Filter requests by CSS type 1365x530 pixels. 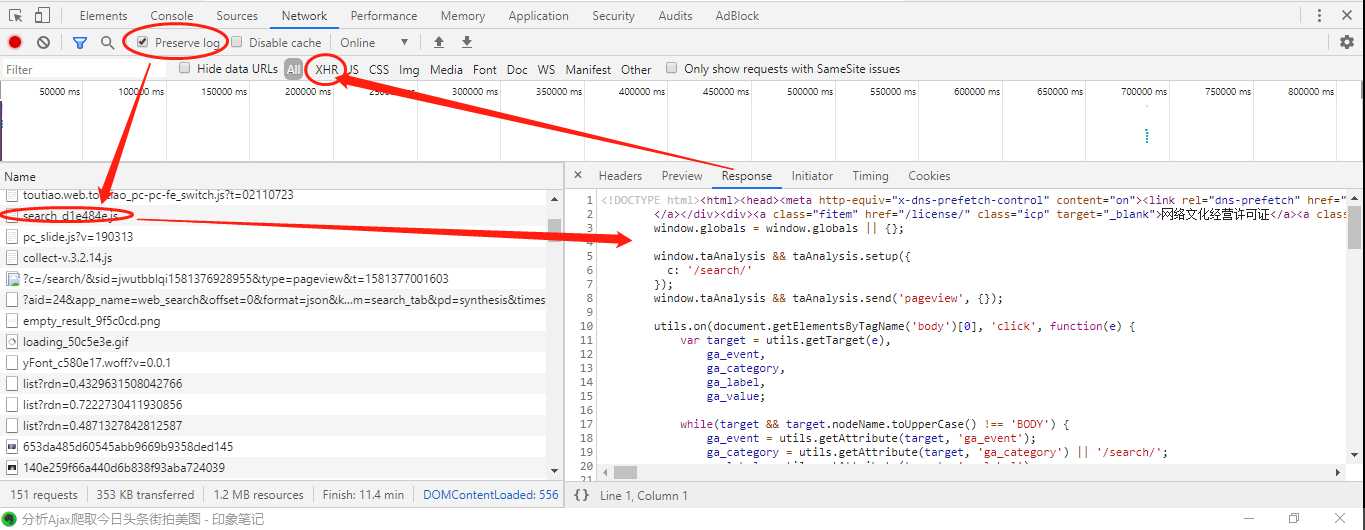(379, 69)
